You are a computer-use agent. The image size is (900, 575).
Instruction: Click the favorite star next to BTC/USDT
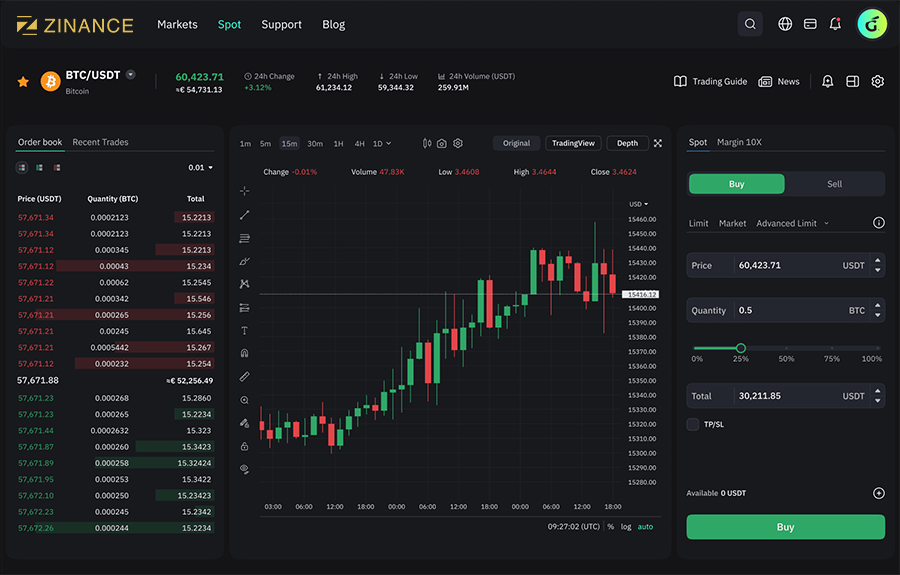[23, 81]
